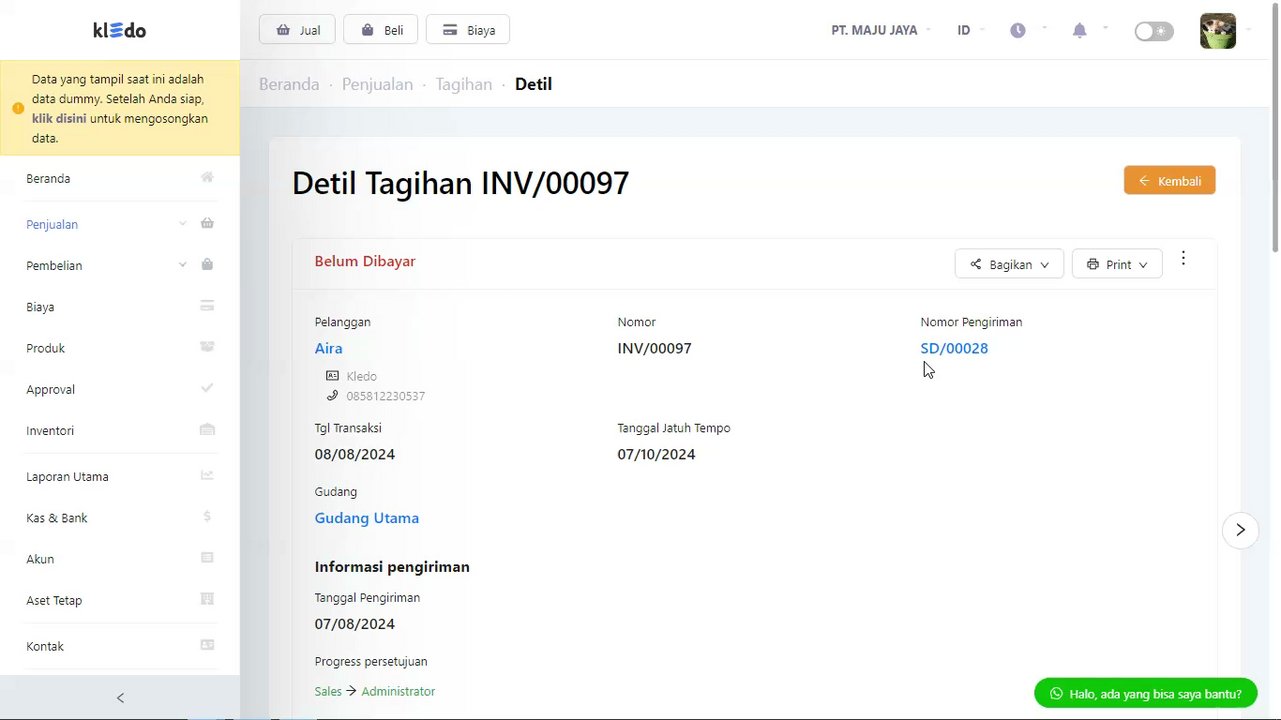The height and width of the screenshot is (720, 1281).
Task: Open the clock history icon in header
Action: (x=1018, y=30)
